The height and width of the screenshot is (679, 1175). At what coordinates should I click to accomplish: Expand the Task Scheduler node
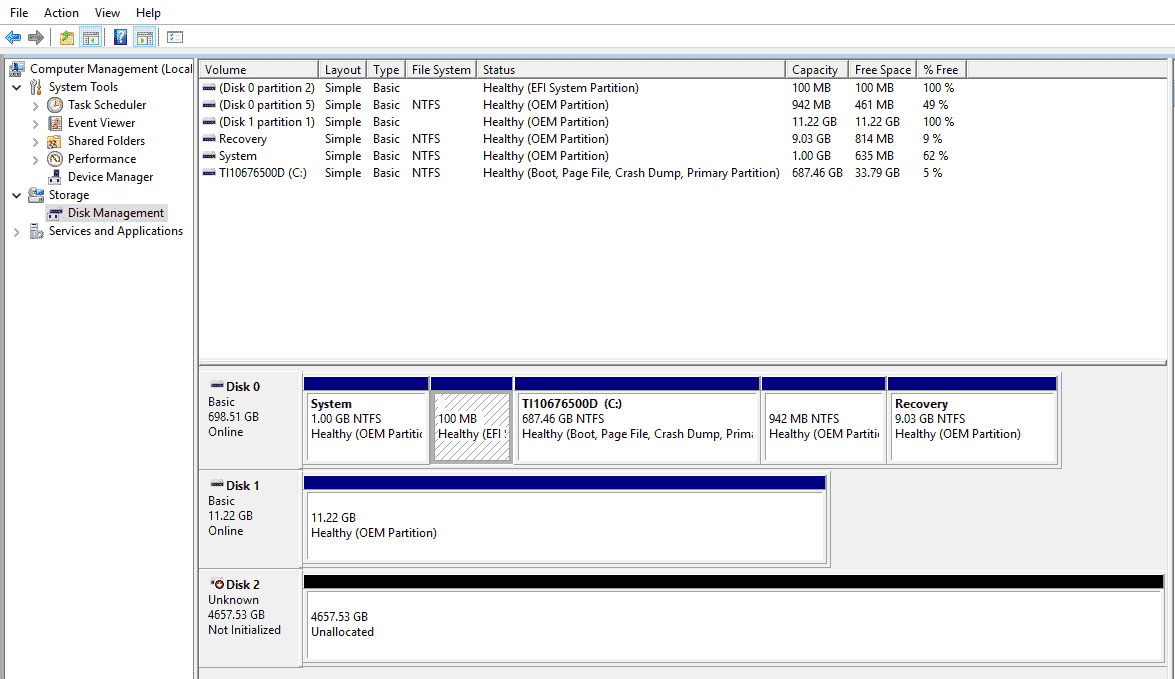pos(35,106)
